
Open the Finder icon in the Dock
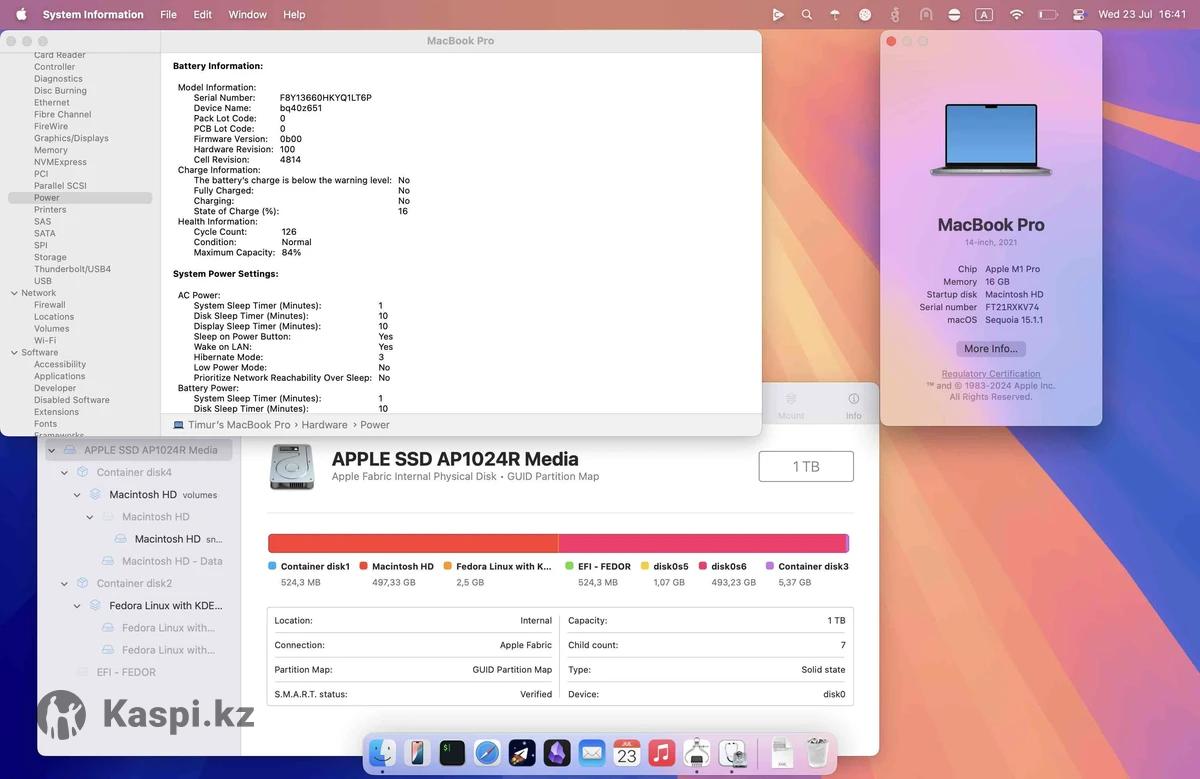coord(381,752)
